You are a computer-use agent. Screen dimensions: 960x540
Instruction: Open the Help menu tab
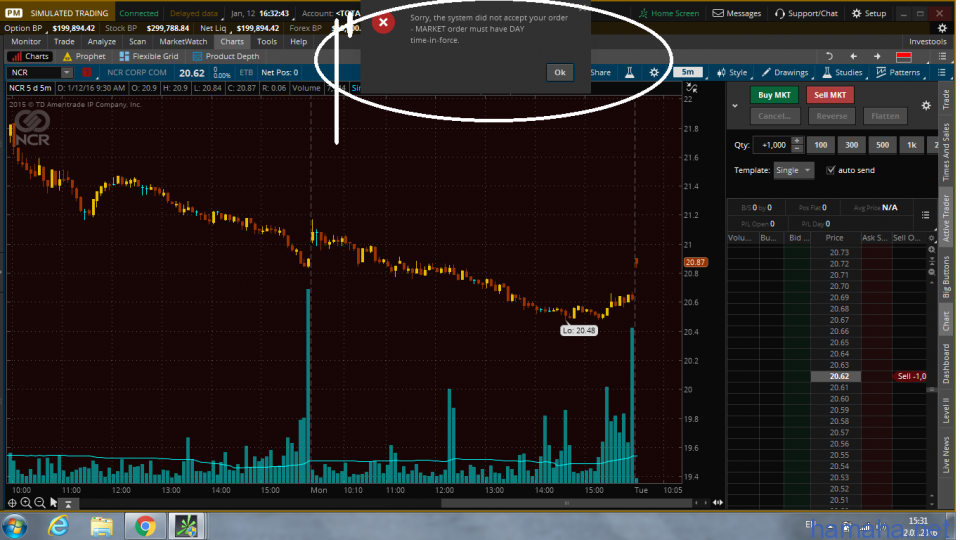pyautogui.click(x=299, y=42)
